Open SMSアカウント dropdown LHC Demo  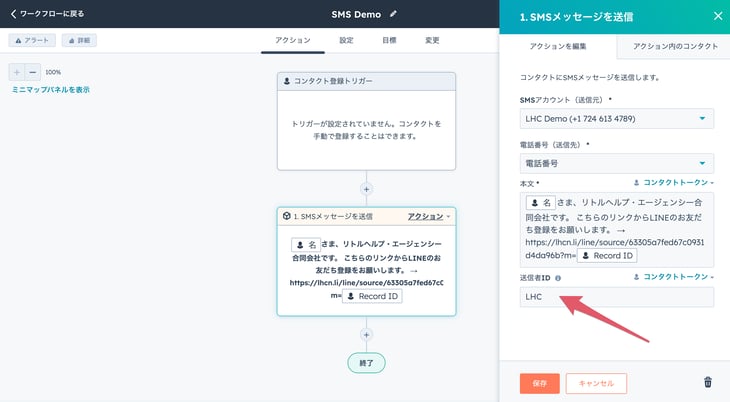(x=616, y=119)
